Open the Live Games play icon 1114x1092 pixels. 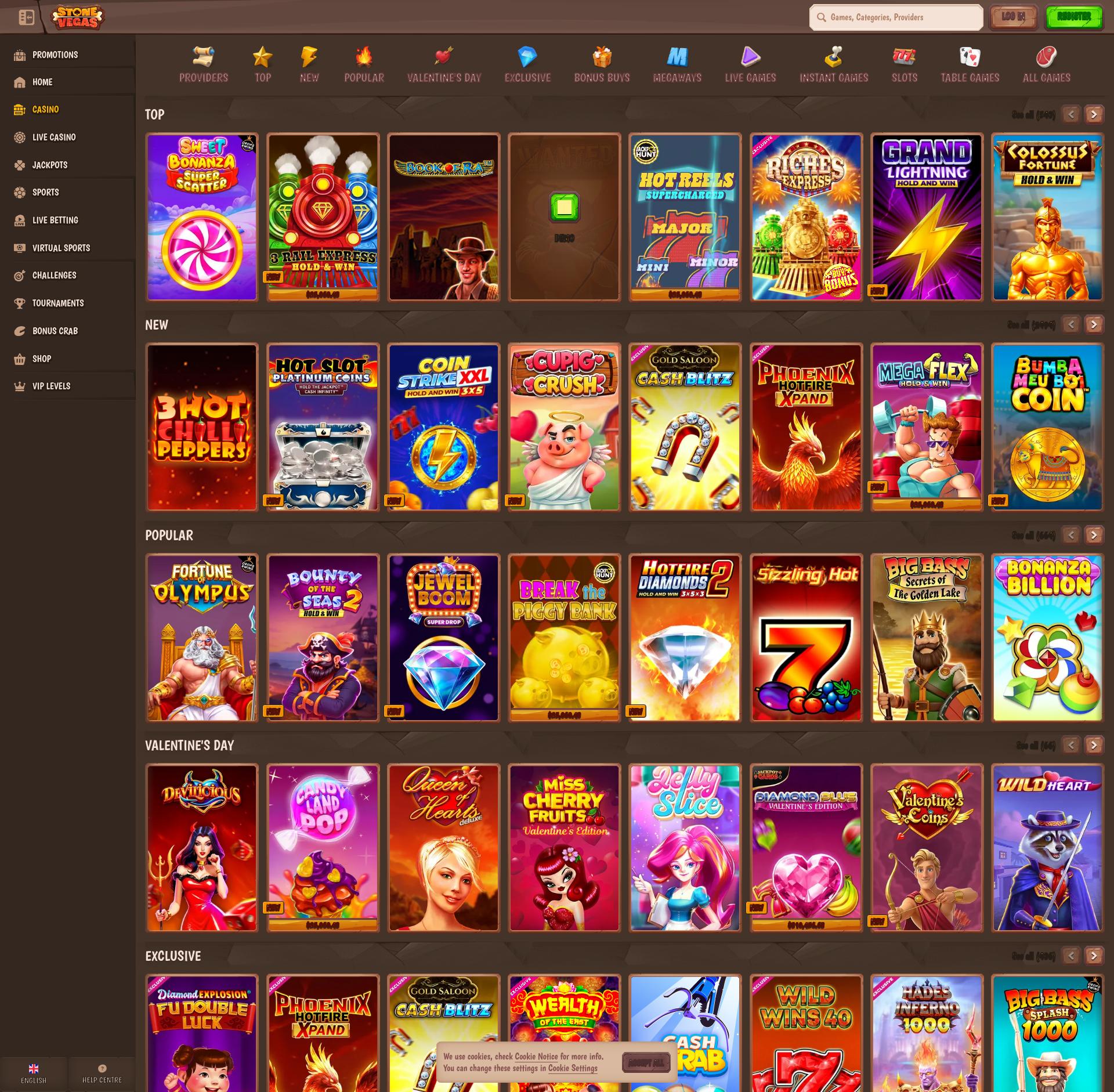[750, 57]
